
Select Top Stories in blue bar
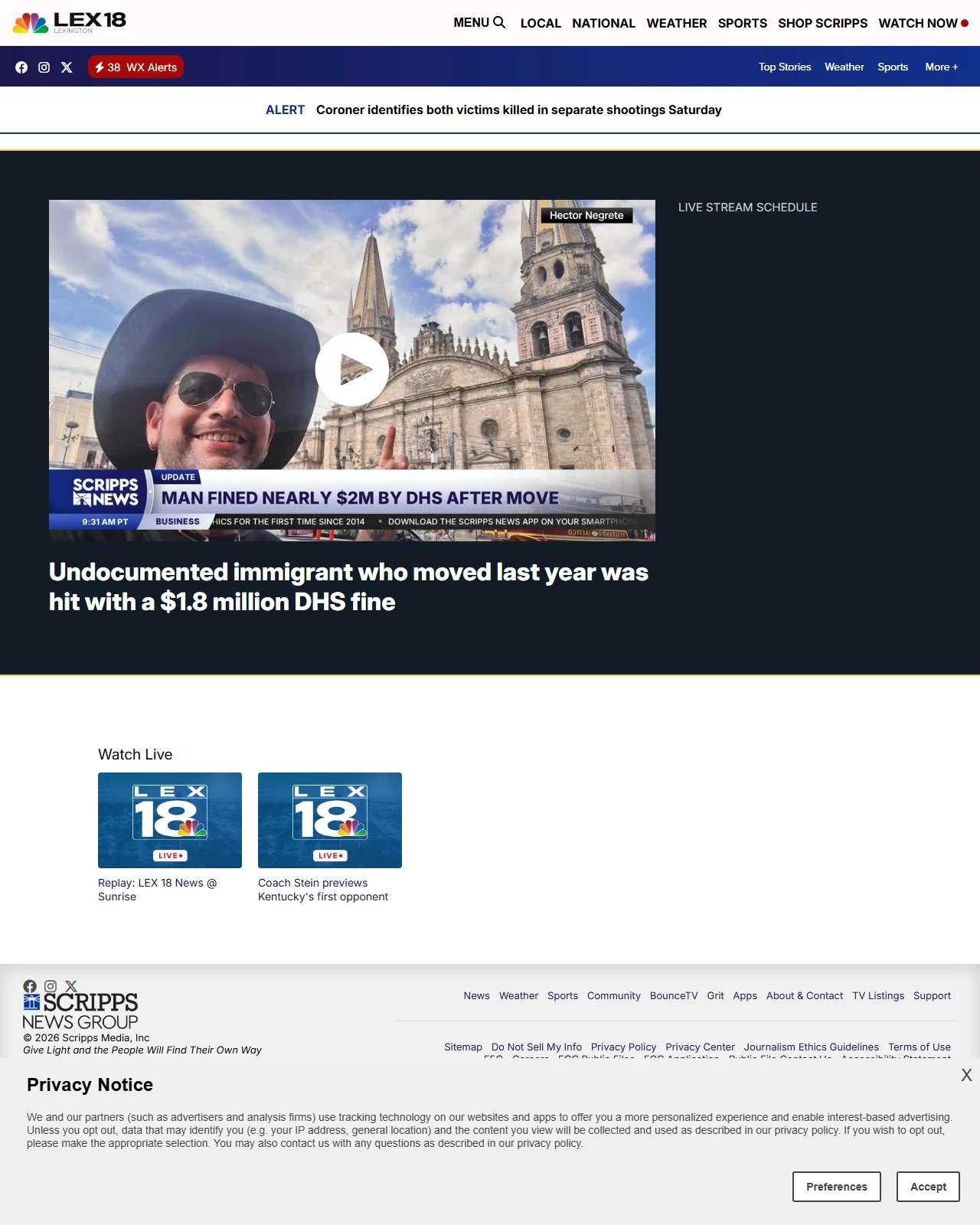pos(785,67)
